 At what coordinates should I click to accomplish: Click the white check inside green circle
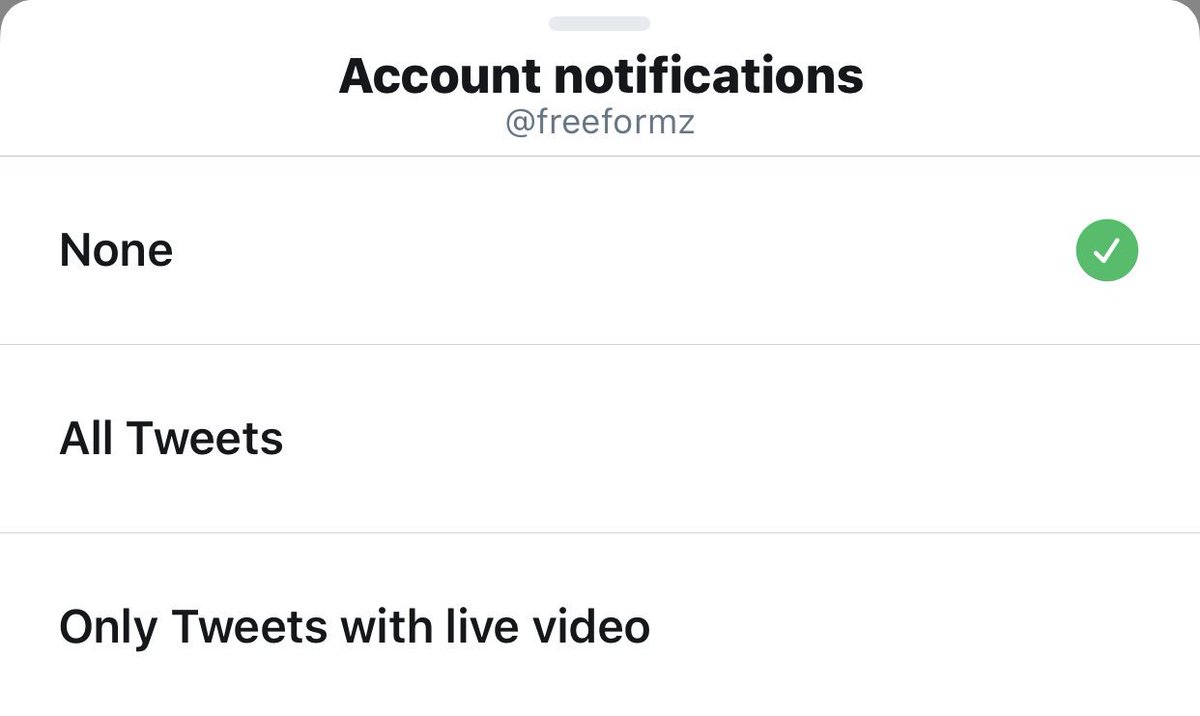(1107, 252)
